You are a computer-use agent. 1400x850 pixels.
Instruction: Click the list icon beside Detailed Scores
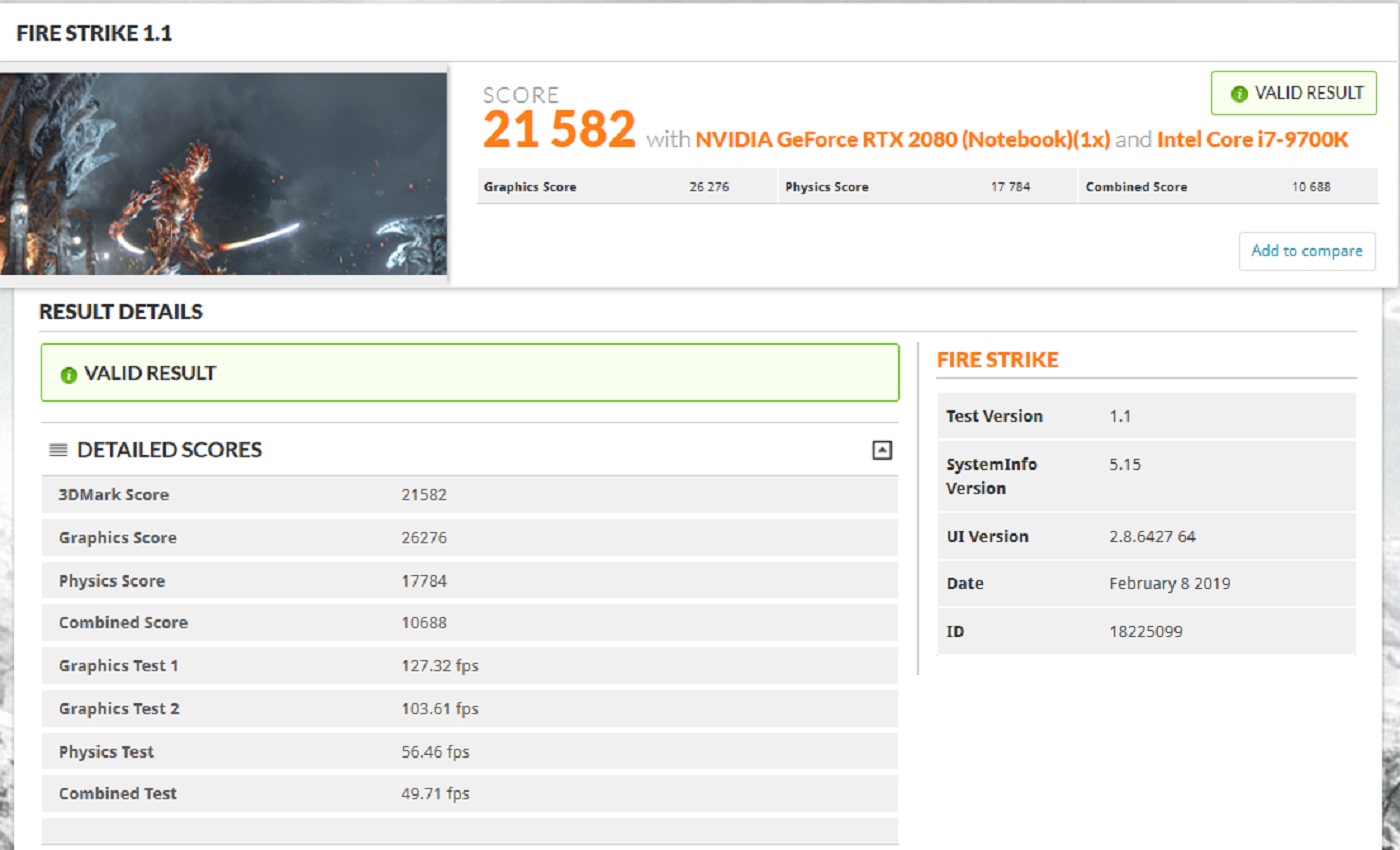click(58, 451)
